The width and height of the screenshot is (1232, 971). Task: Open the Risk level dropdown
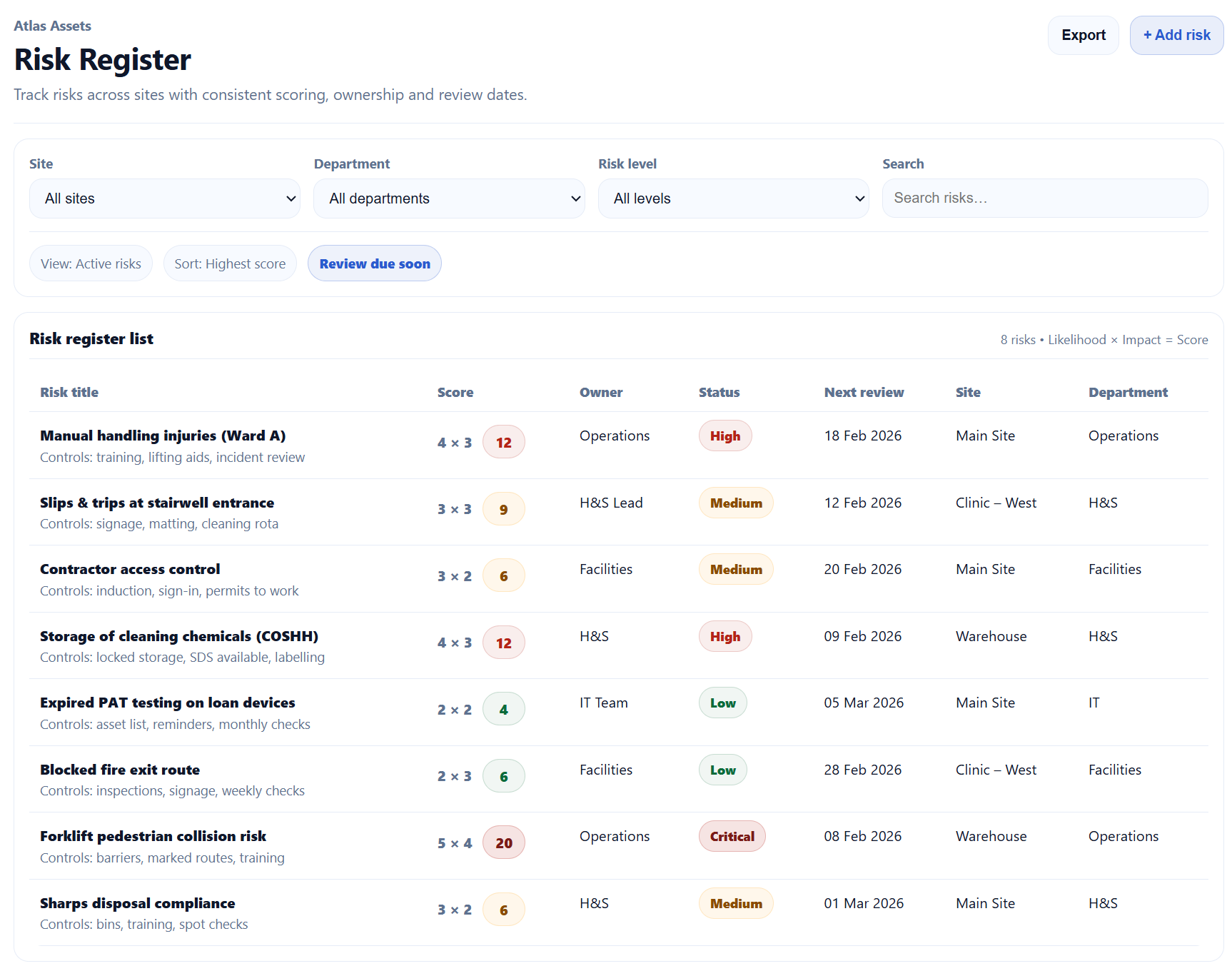coord(733,198)
